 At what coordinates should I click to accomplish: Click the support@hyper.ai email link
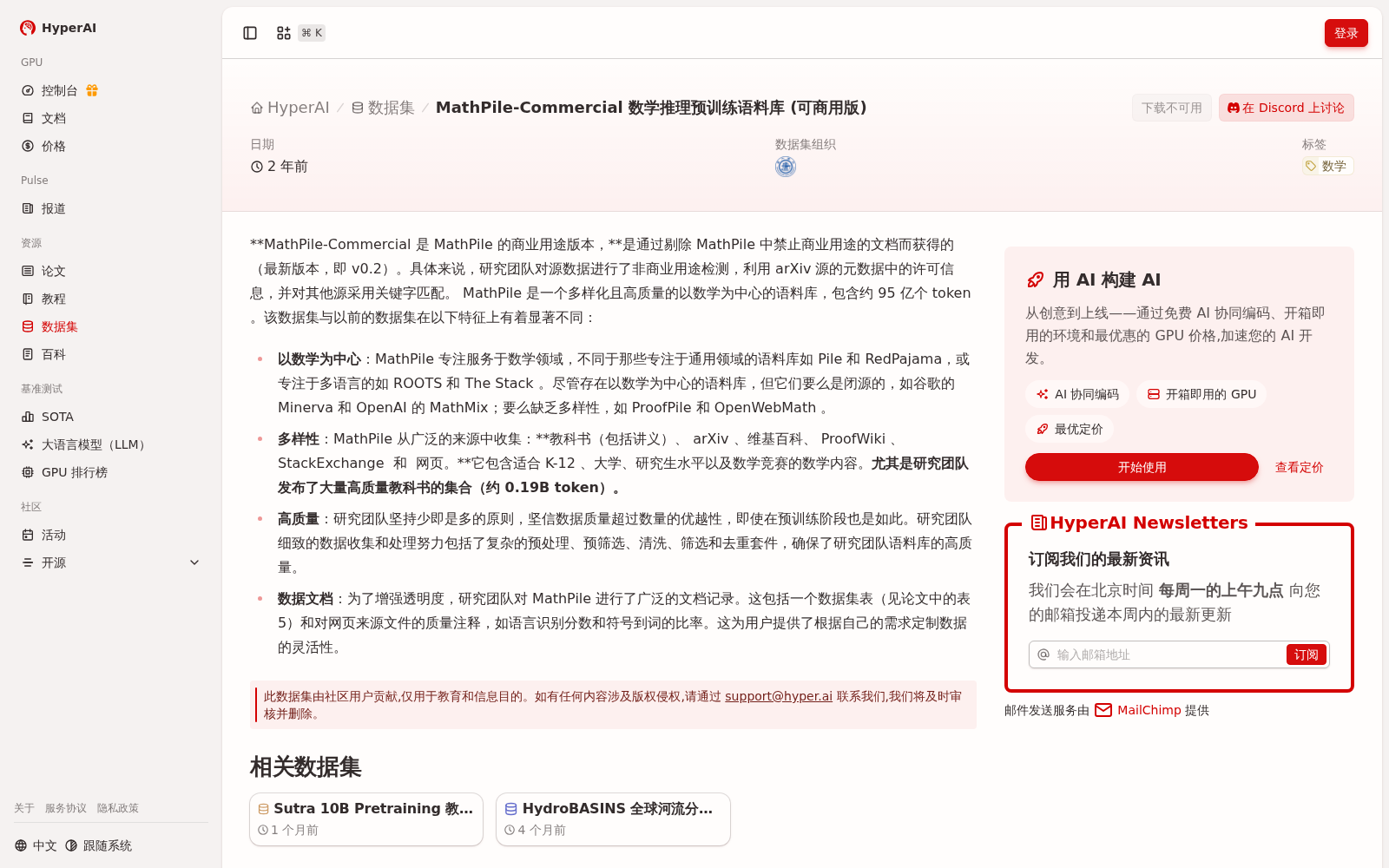coord(779,696)
